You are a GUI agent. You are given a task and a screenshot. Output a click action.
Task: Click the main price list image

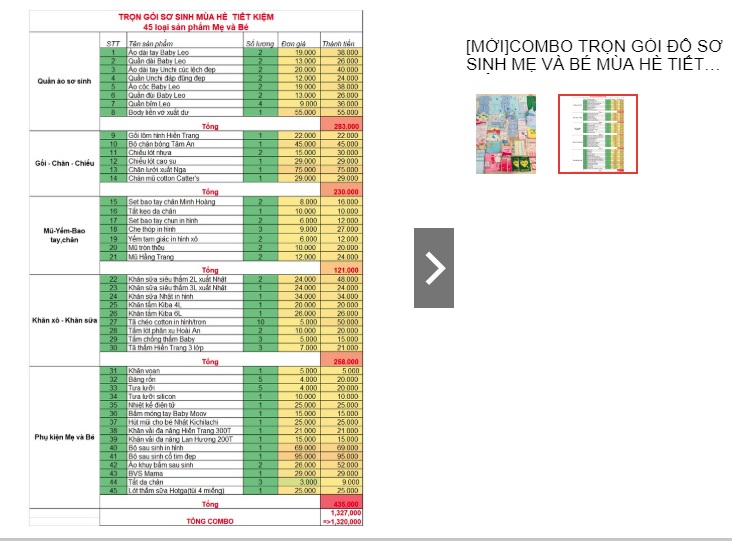(x=196, y=268)
